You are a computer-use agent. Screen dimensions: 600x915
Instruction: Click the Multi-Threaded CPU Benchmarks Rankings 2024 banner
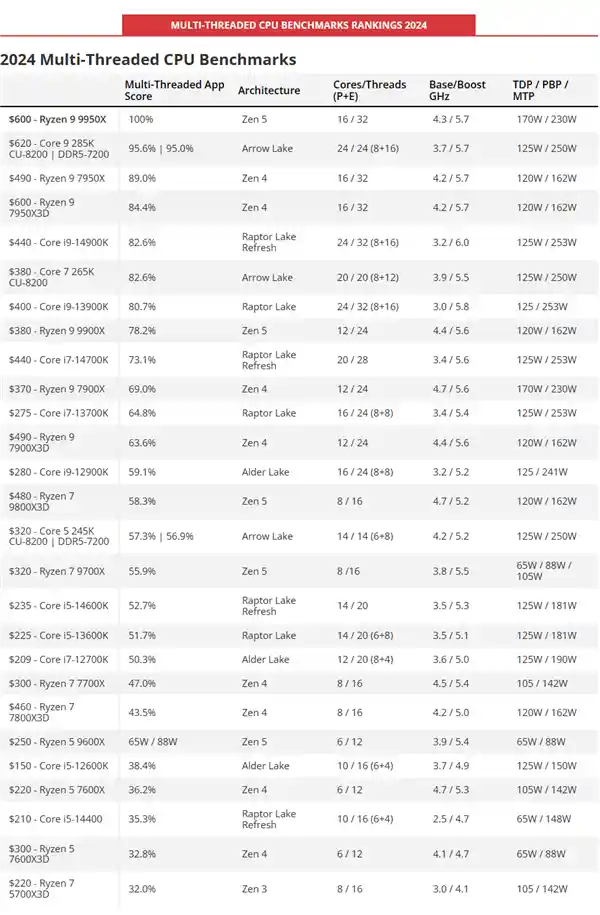pyautogui.click(x=300, y=24)
